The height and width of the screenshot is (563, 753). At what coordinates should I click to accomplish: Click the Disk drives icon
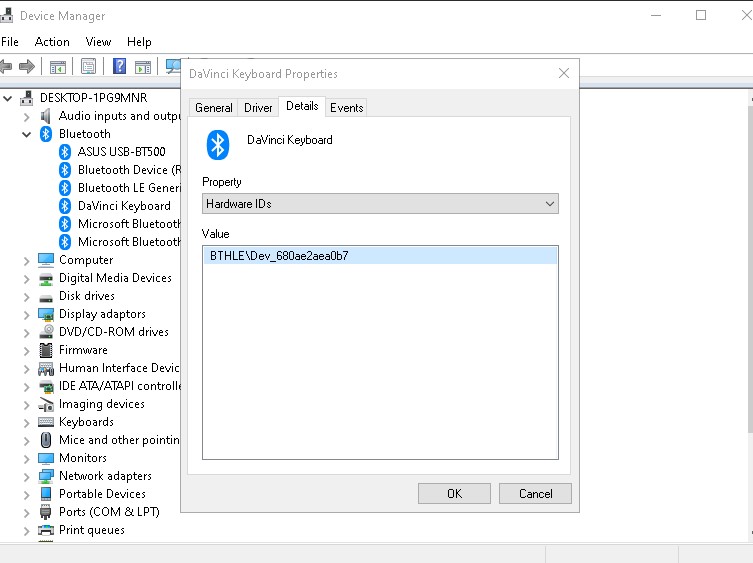tap(46, 298)
